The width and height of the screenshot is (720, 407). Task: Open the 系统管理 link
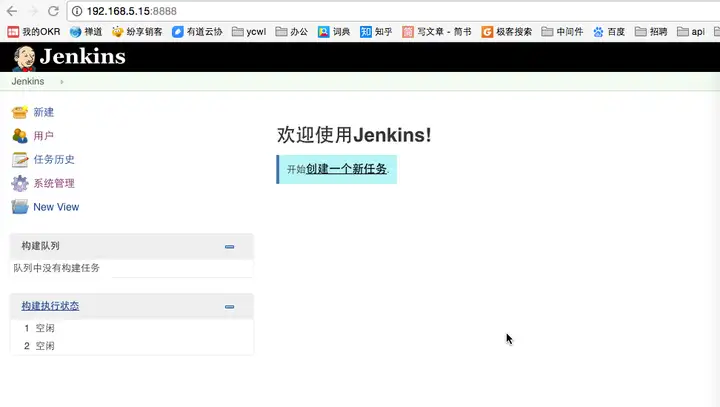pyautogui.click(x=54, y=183)
